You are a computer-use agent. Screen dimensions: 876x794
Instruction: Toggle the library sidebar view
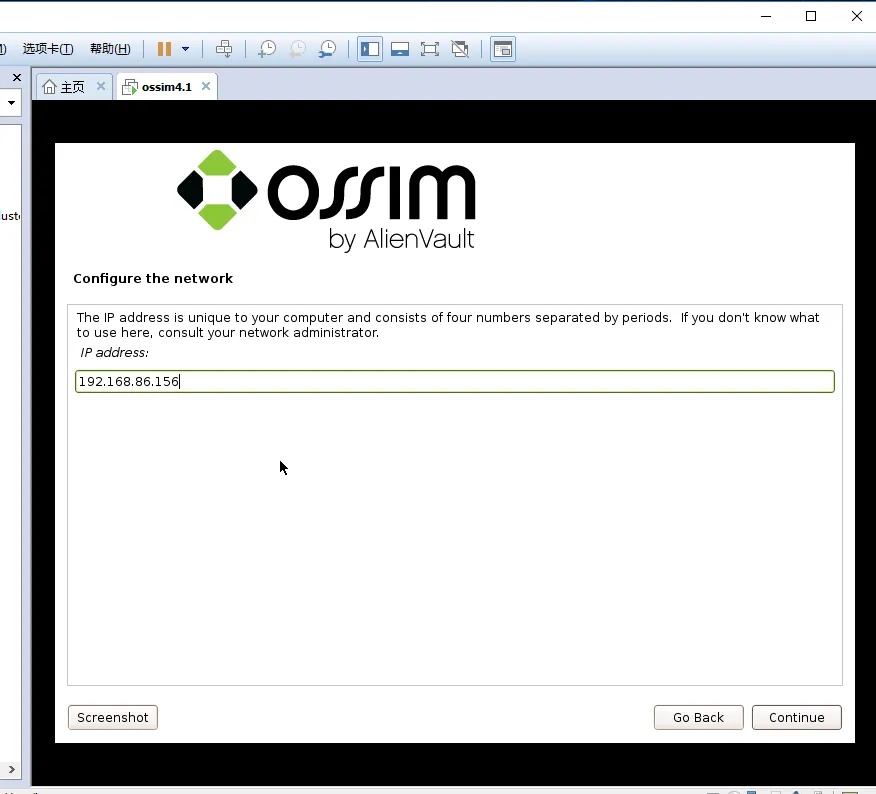click(370, 49)
